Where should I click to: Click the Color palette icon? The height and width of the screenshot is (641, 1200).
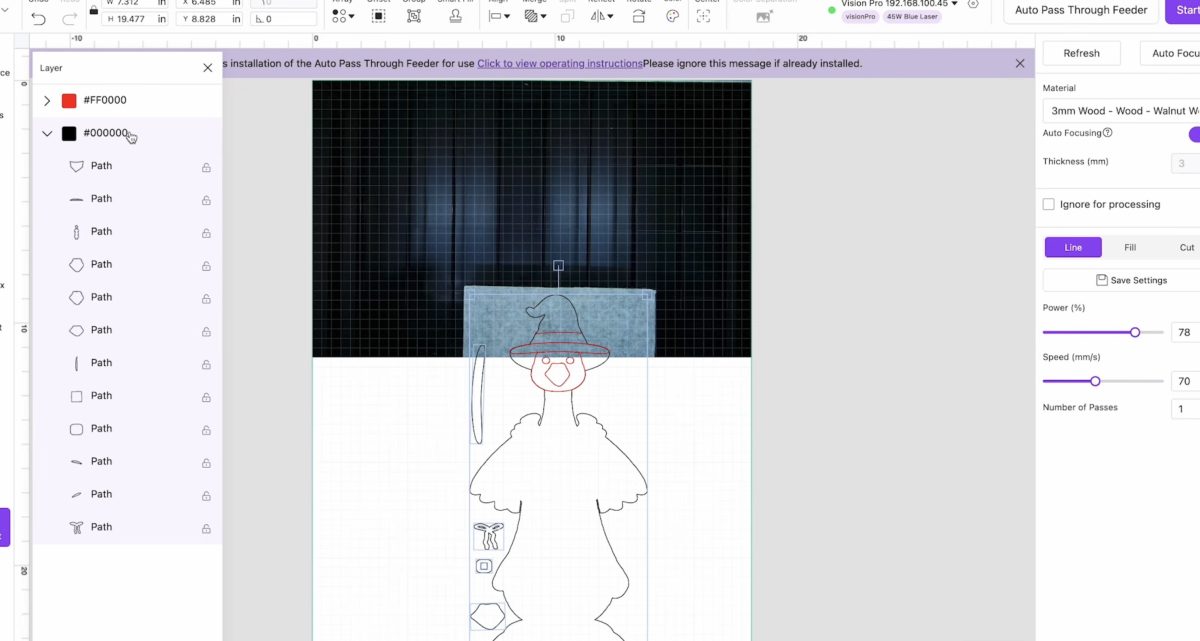pos(672,16)
